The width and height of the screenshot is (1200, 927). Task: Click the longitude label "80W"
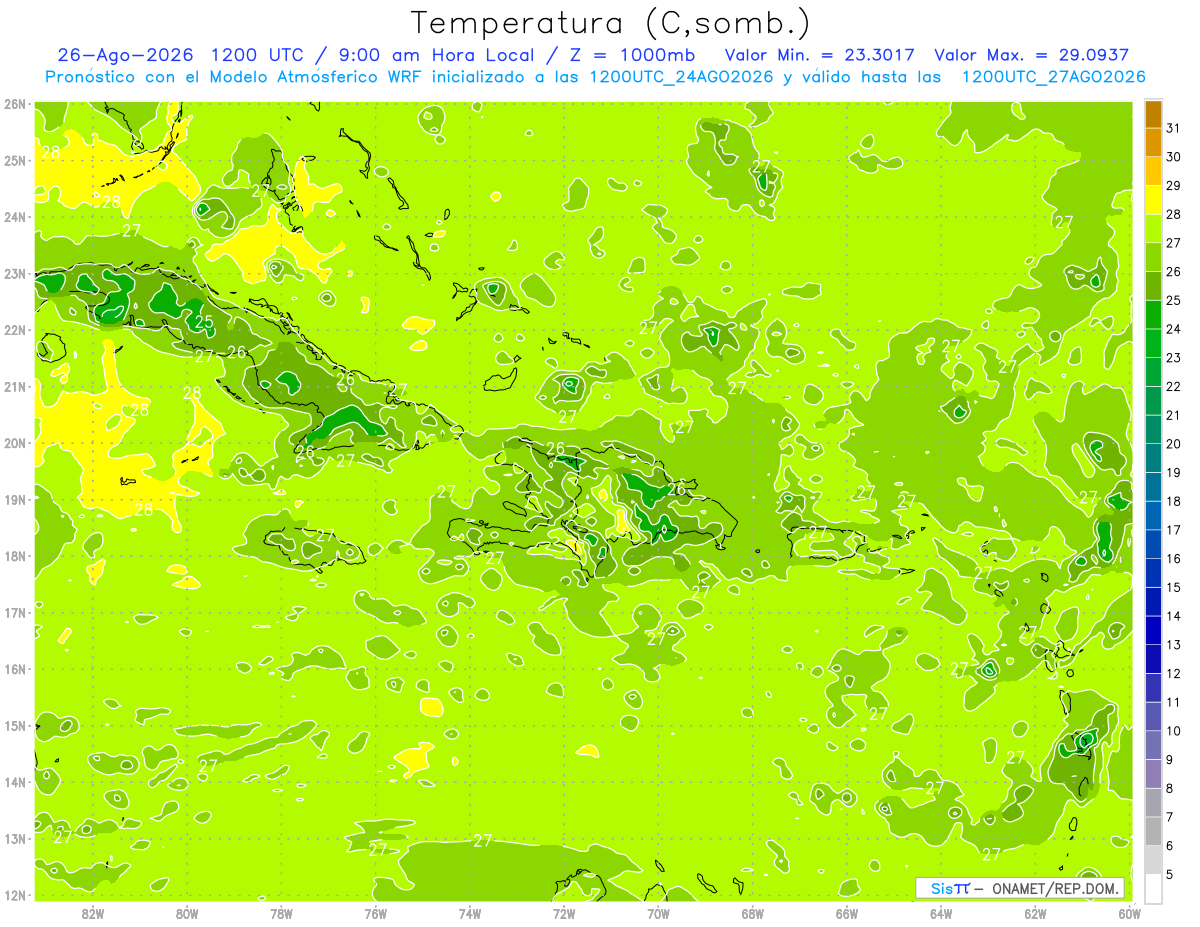point(187,914)
